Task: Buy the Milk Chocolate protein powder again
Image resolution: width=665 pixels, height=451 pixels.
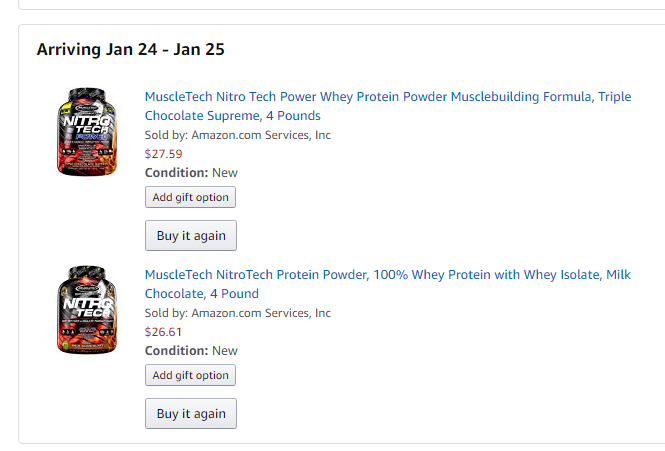Action: click(x=191, y=413)
